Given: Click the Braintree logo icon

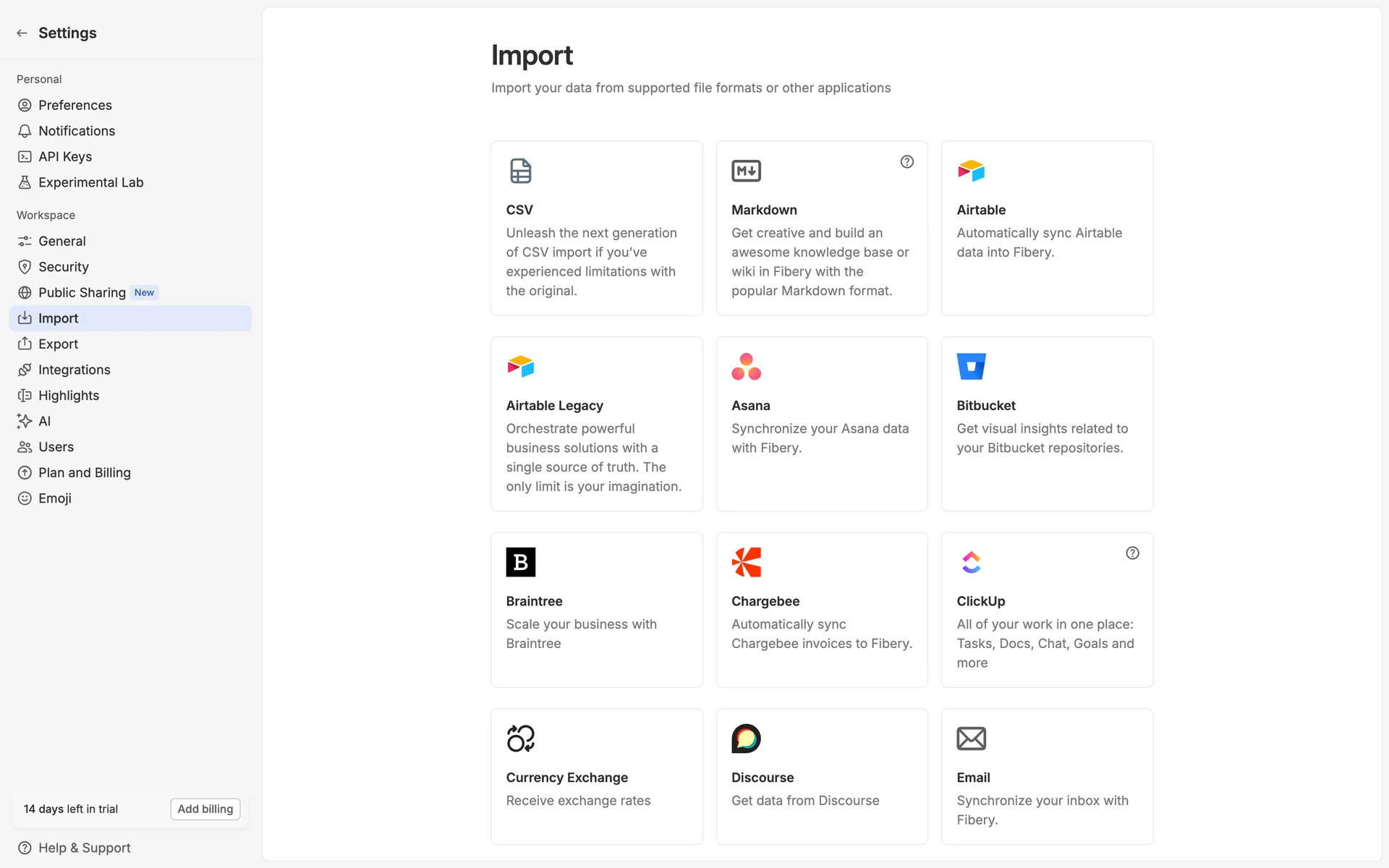Looking at the screenshot, I should pyautogui.click(x=520, y=562).
